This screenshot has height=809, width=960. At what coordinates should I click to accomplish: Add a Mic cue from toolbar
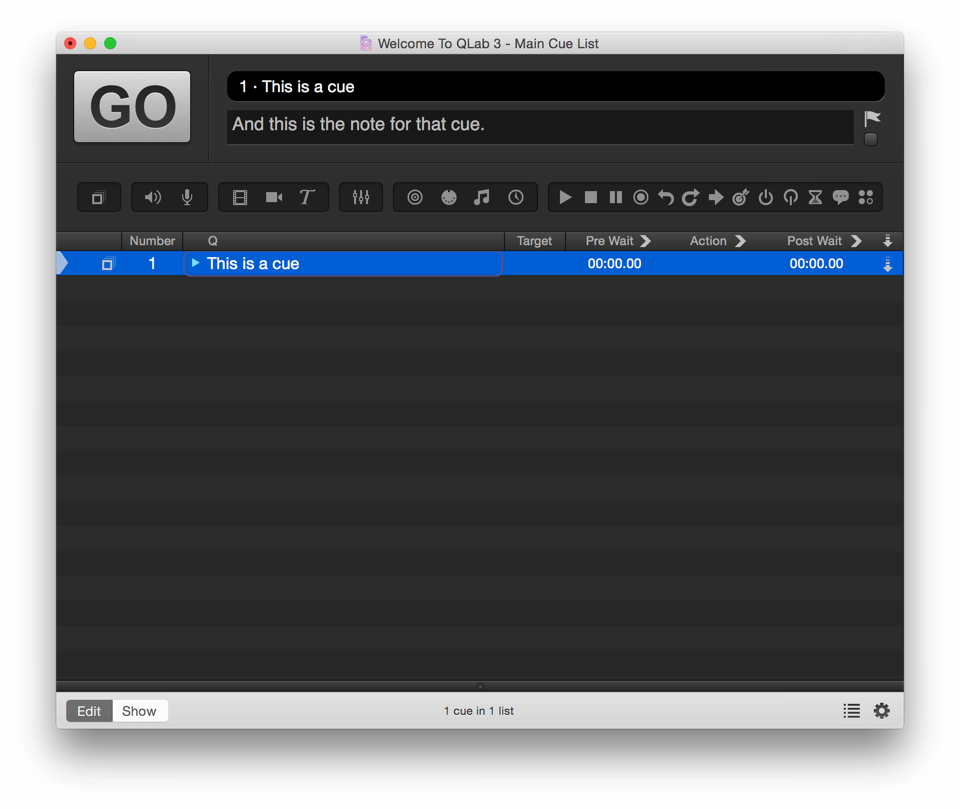(187, 198)
